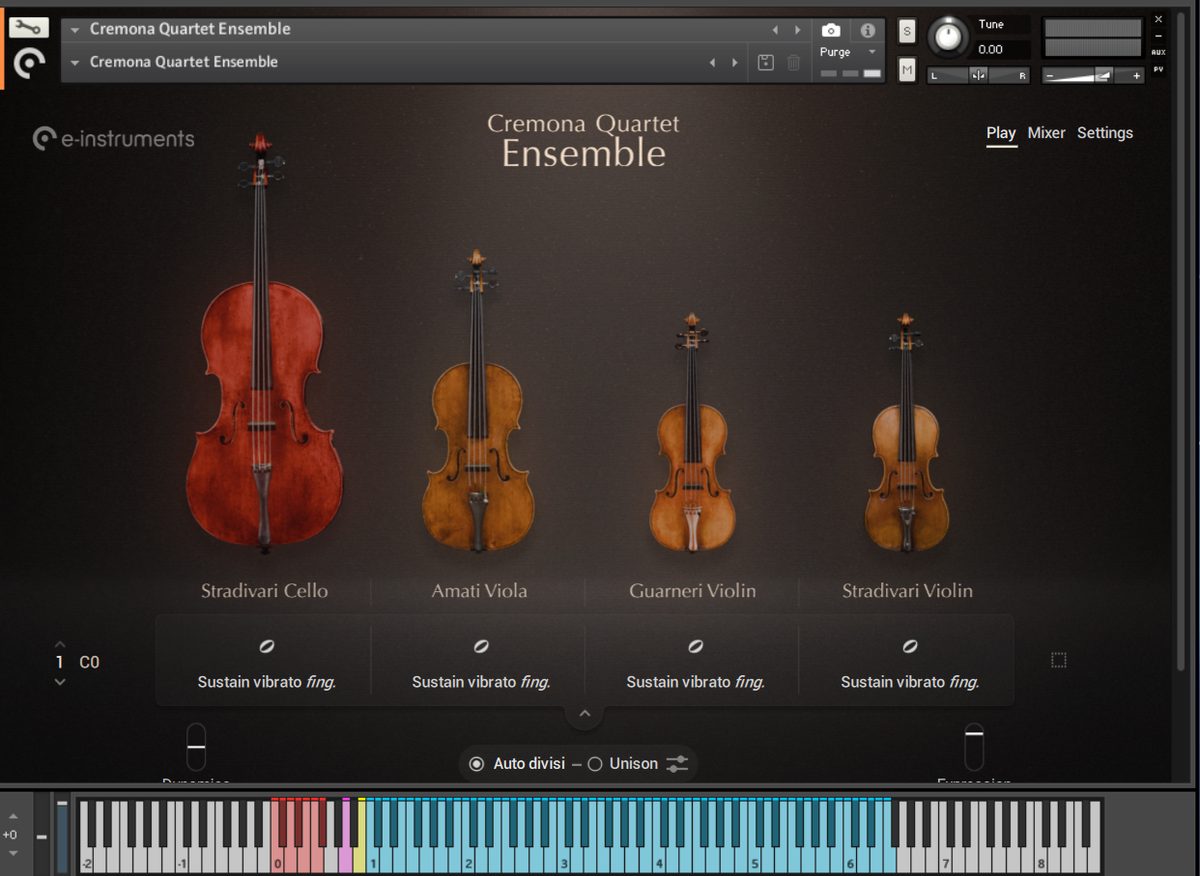Go to next instrument in top row
The width and height of the screenshot is (1200, 876).
pos(797,30)
